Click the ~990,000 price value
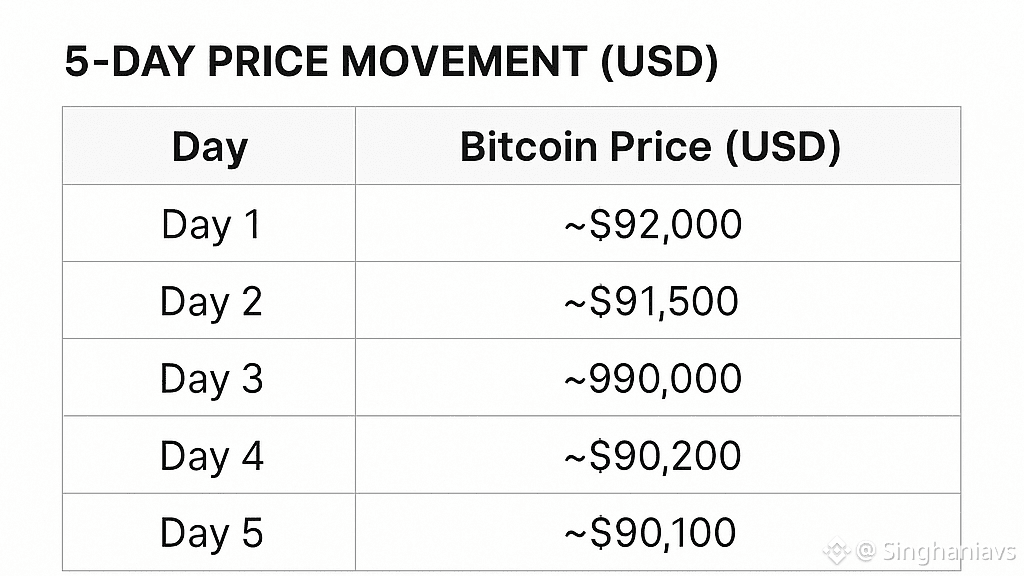 coord(653,378)
